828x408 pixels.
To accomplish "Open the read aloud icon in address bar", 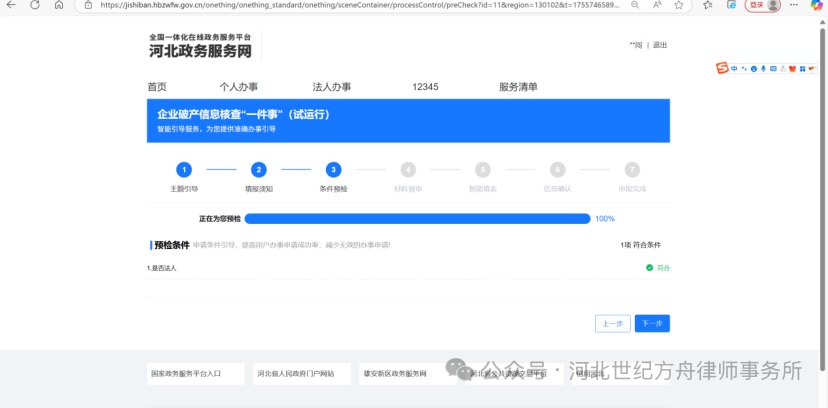I will click(657, 5).
